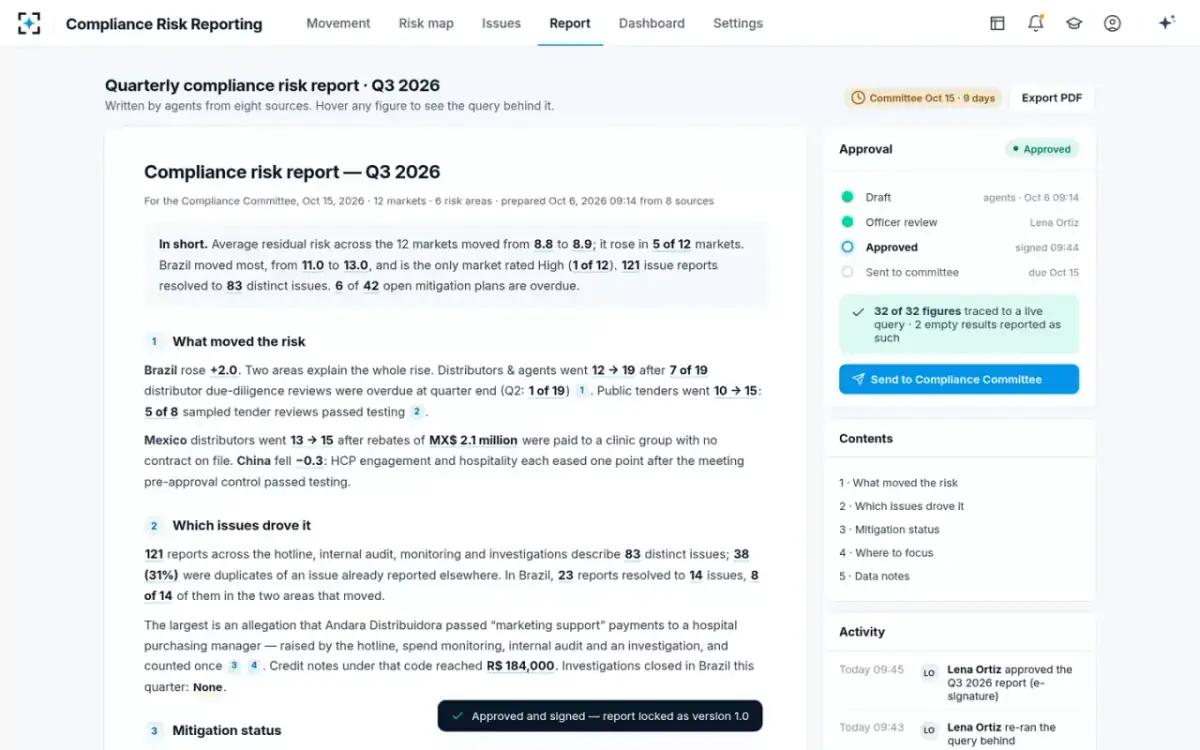
Task: Click the figure 8.8 in summary
Action: point(544,244)
